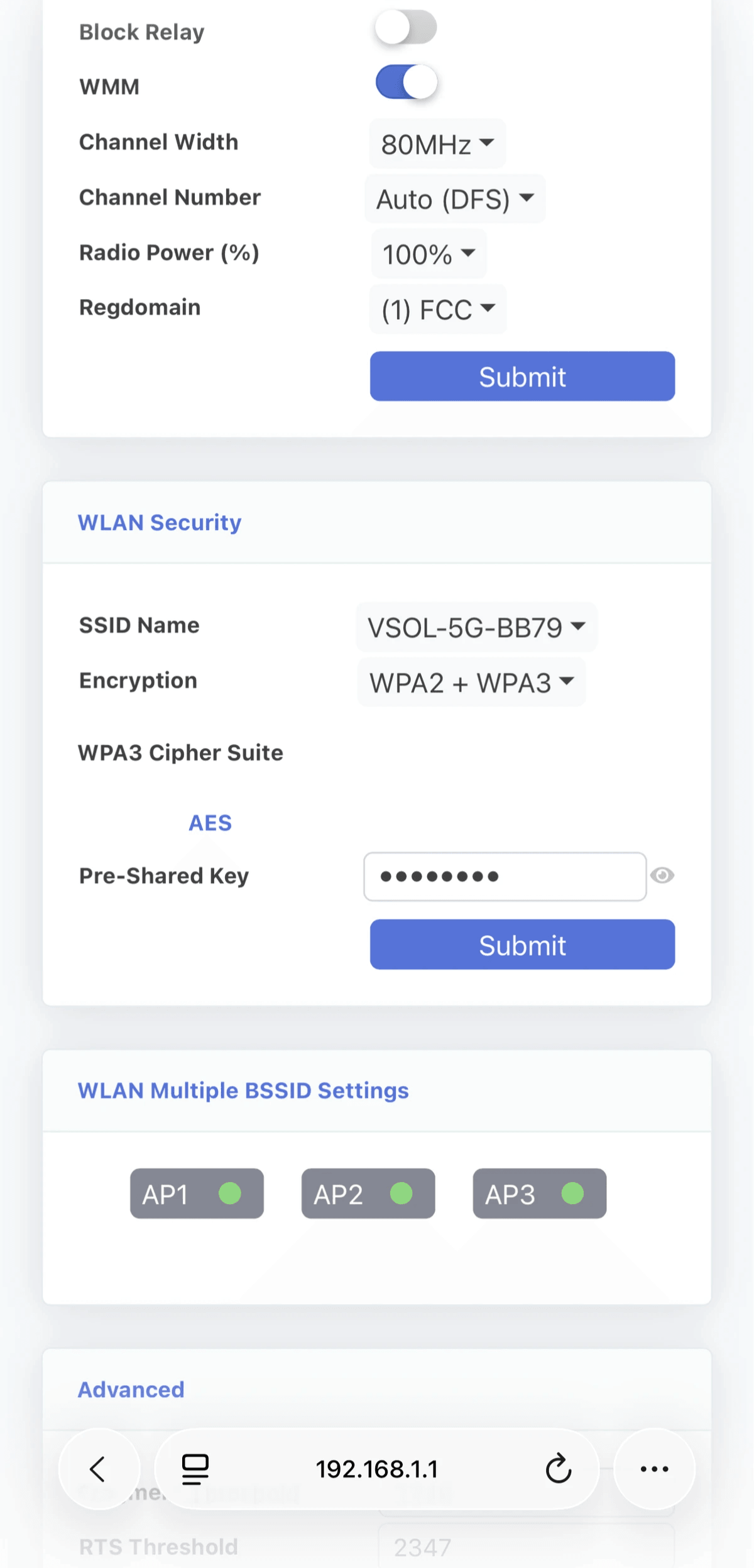Turn off the WMM toggle
The width and height of the screenshot is (754, 1568).
coord(405,82)
